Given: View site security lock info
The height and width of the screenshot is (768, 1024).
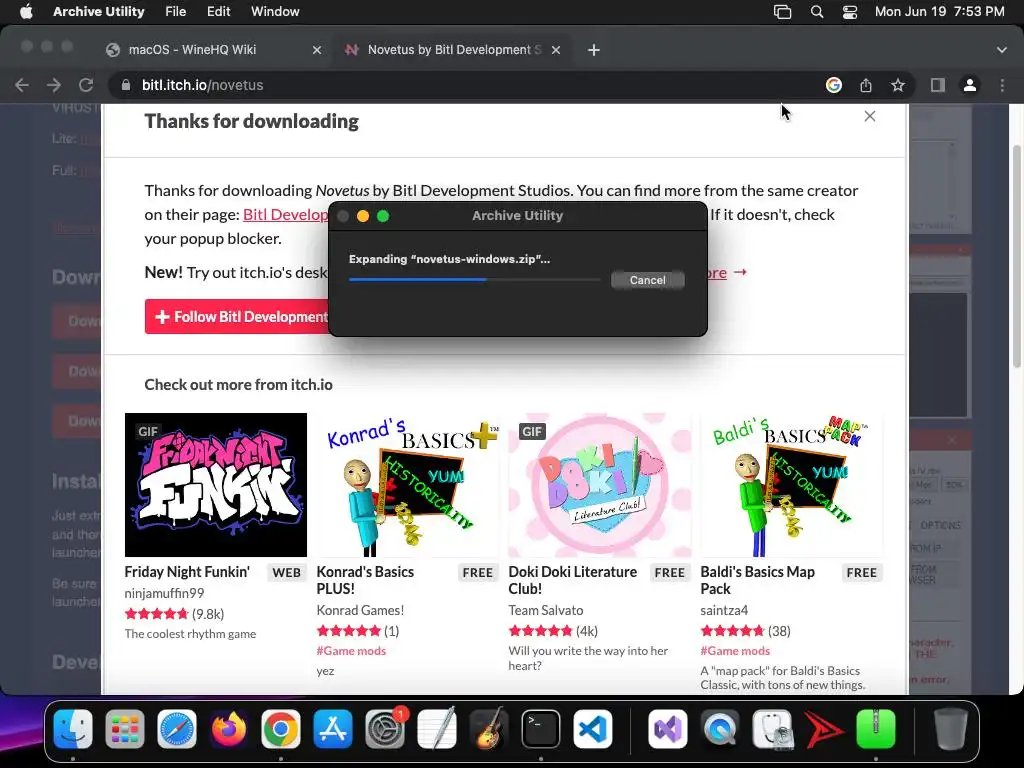Looking at the screenshot, I should point(127,85).
